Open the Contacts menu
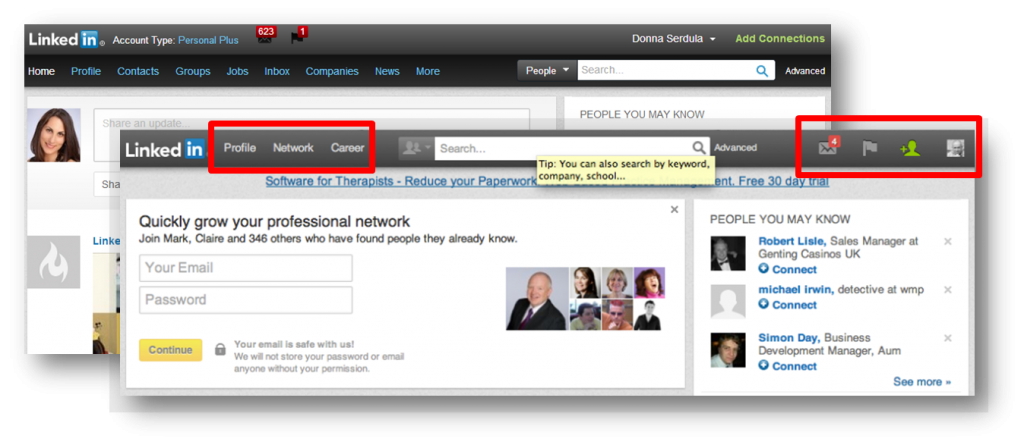1024x445 pixels. tap(138, 71)
